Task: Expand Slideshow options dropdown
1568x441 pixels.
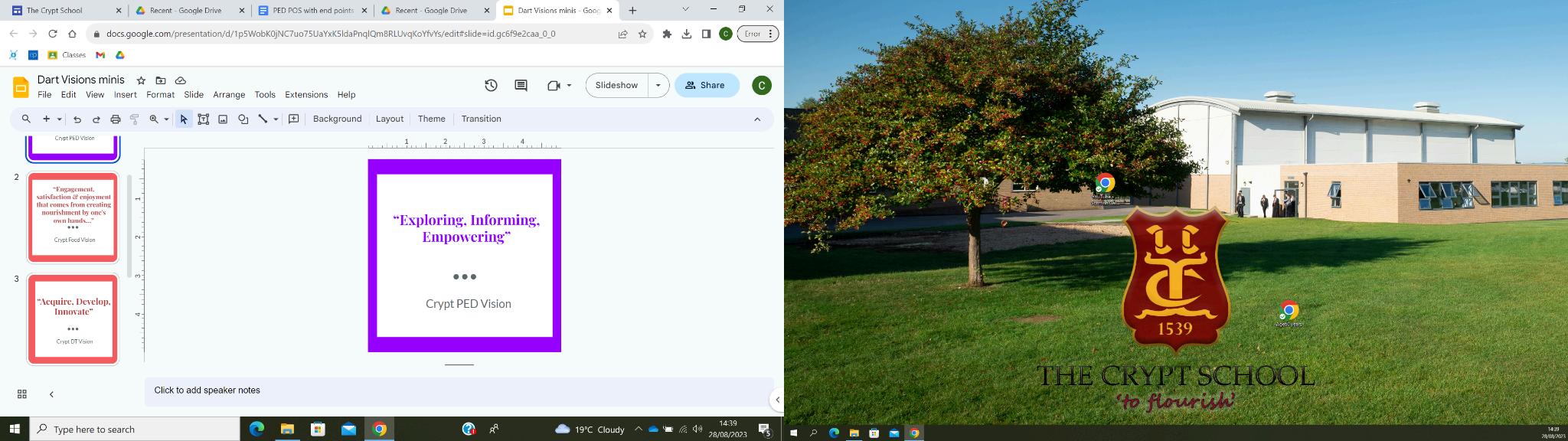Action: [658, 86]
